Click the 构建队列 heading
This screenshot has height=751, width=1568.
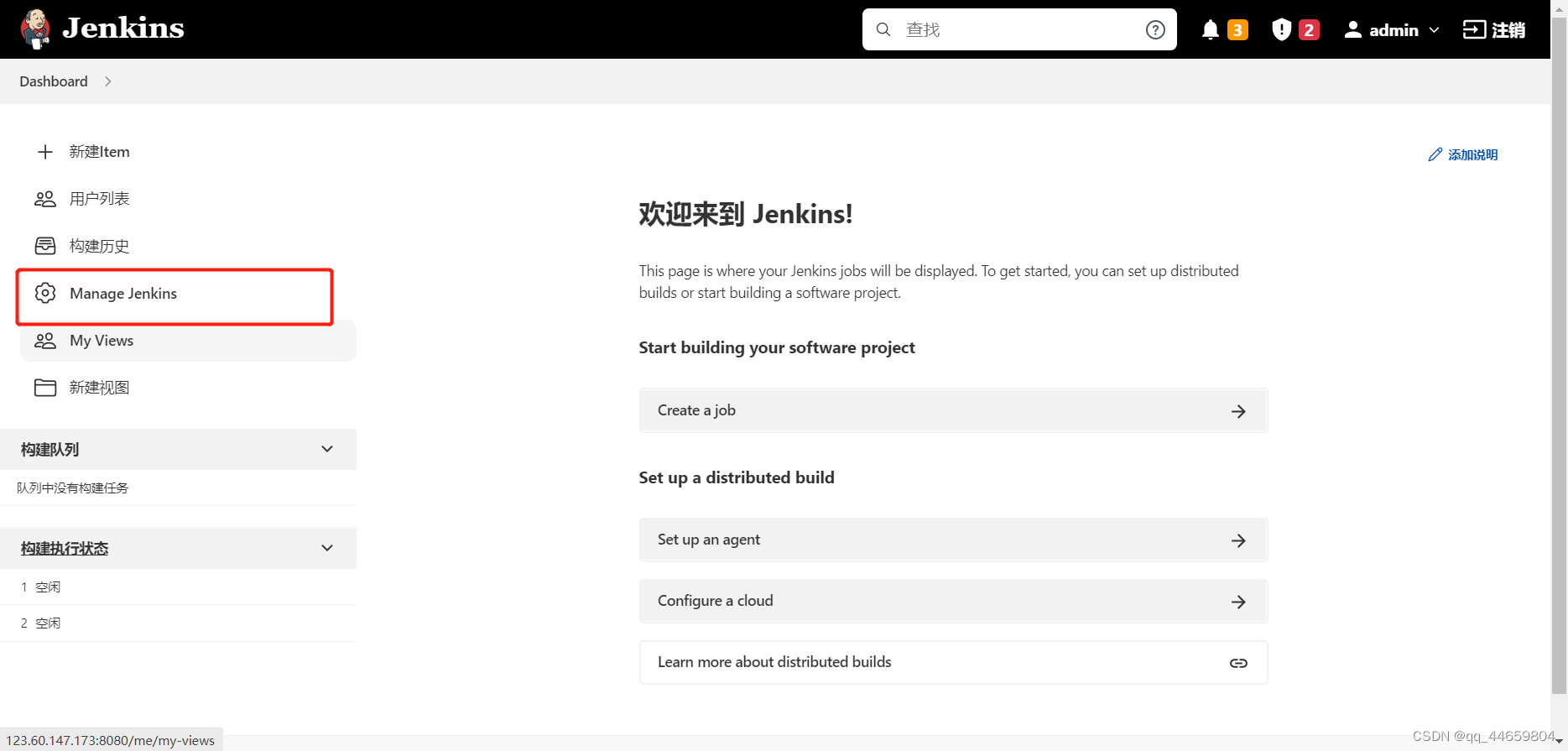click(50, 450)
